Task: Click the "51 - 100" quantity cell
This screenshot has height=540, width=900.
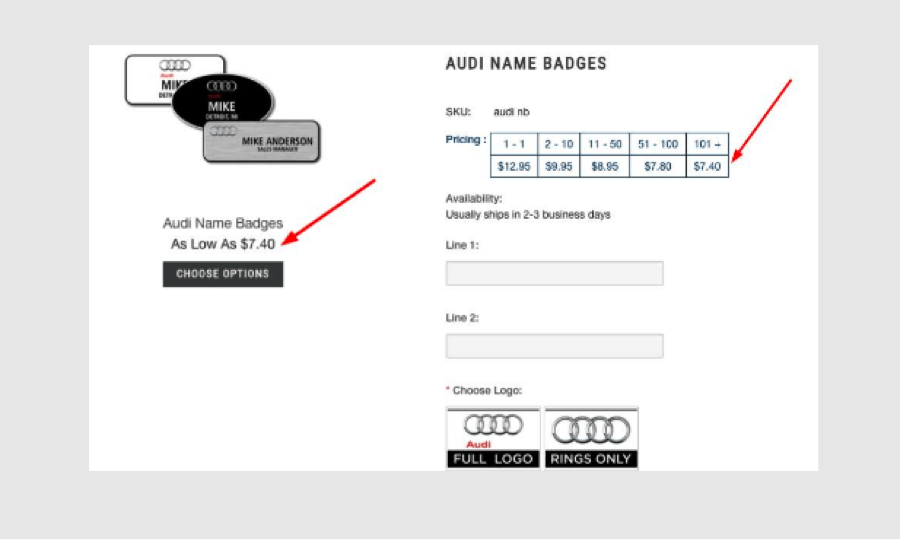Action: point(658,144)
